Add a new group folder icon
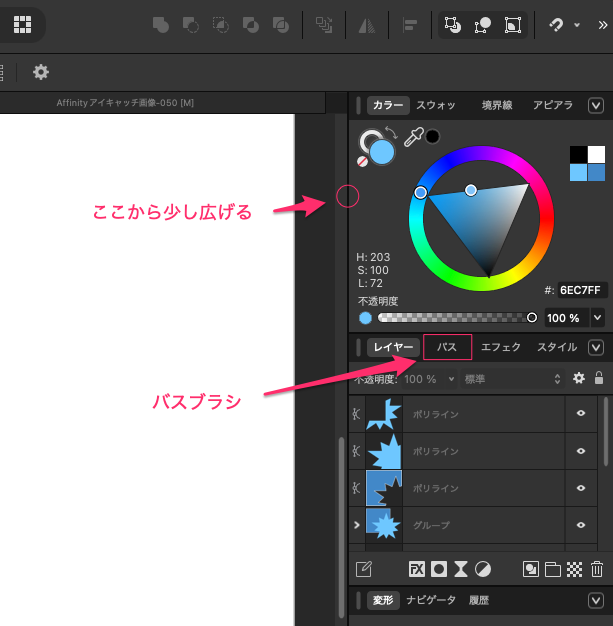613x626 pixels. pos(553,570)
